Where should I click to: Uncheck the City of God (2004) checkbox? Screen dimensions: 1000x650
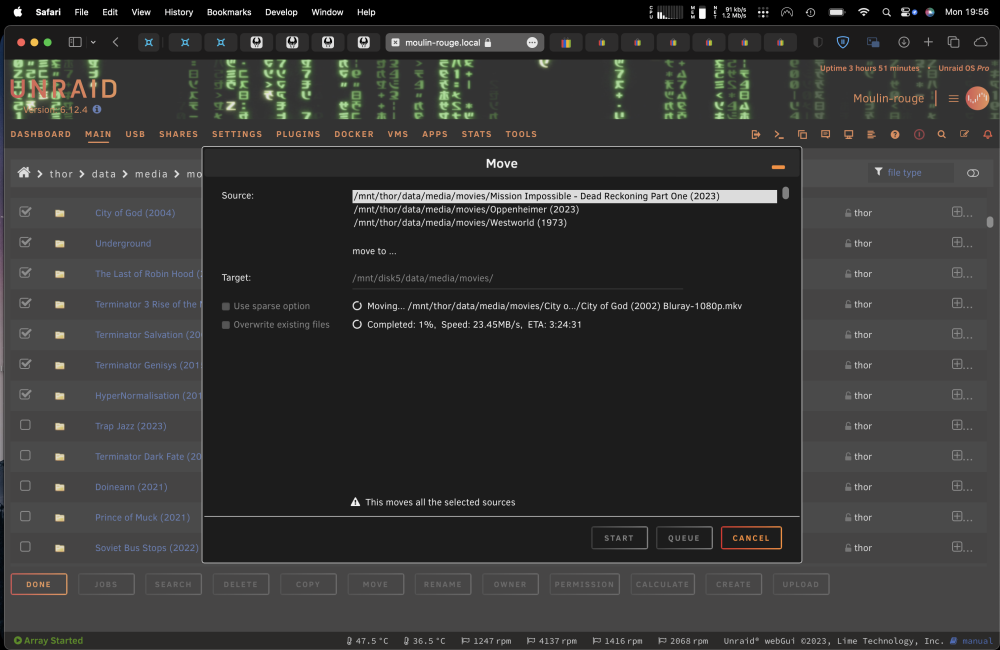25,212
